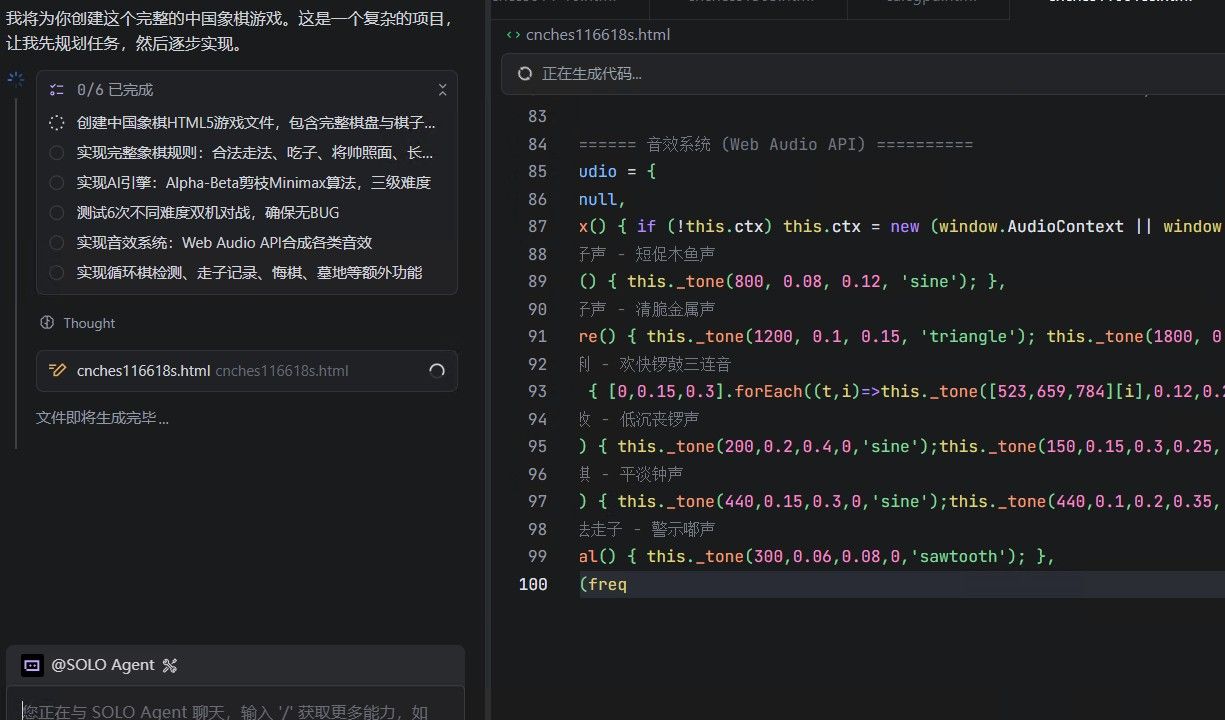Screen dimensions: 1225x720
Task: Click the agent running spinner icon at left
Action: pyautogui.click(x=16, y=79)
